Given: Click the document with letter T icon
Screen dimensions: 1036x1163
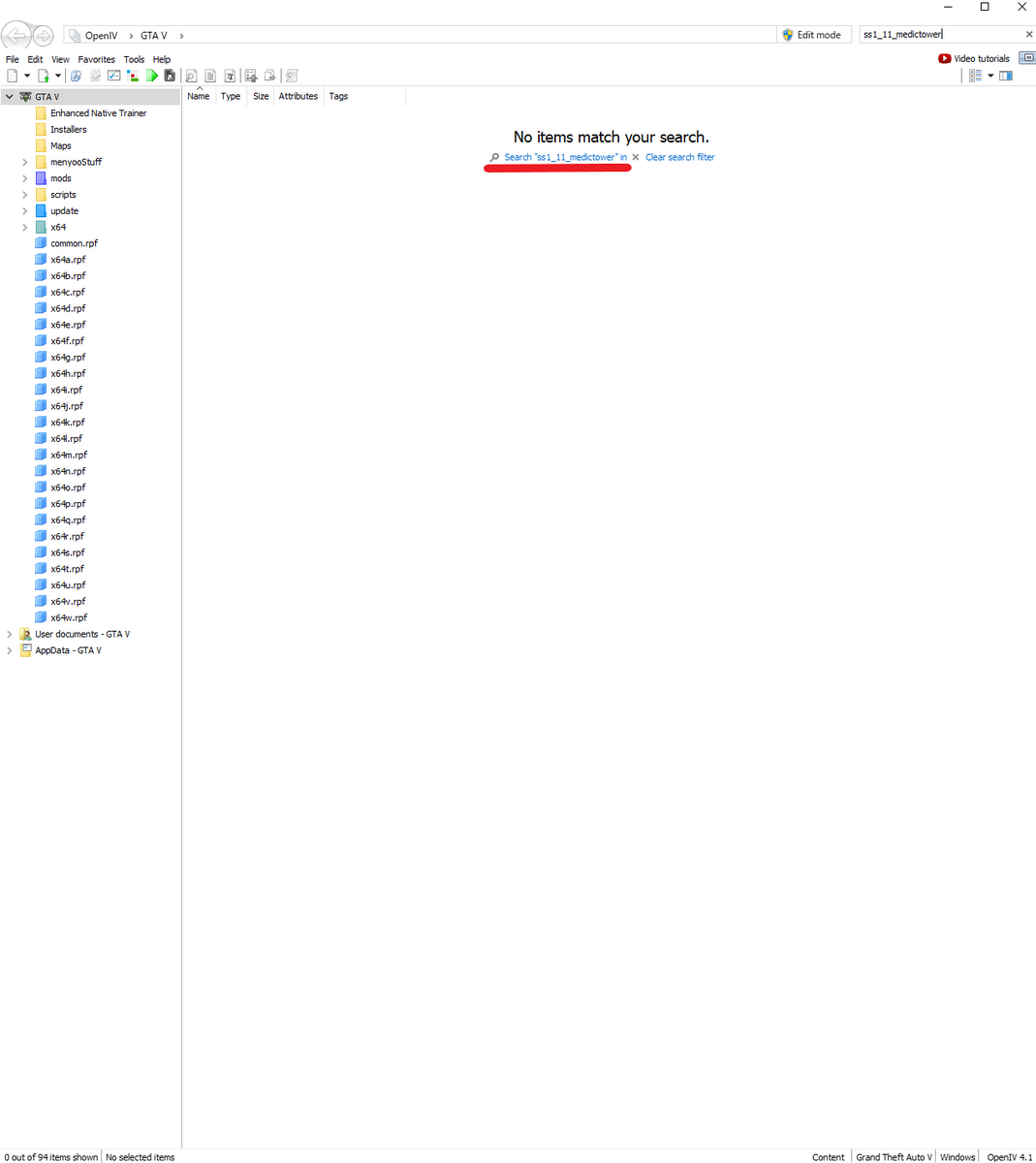Looking at the screenshot, I should (x=230, y=76).
